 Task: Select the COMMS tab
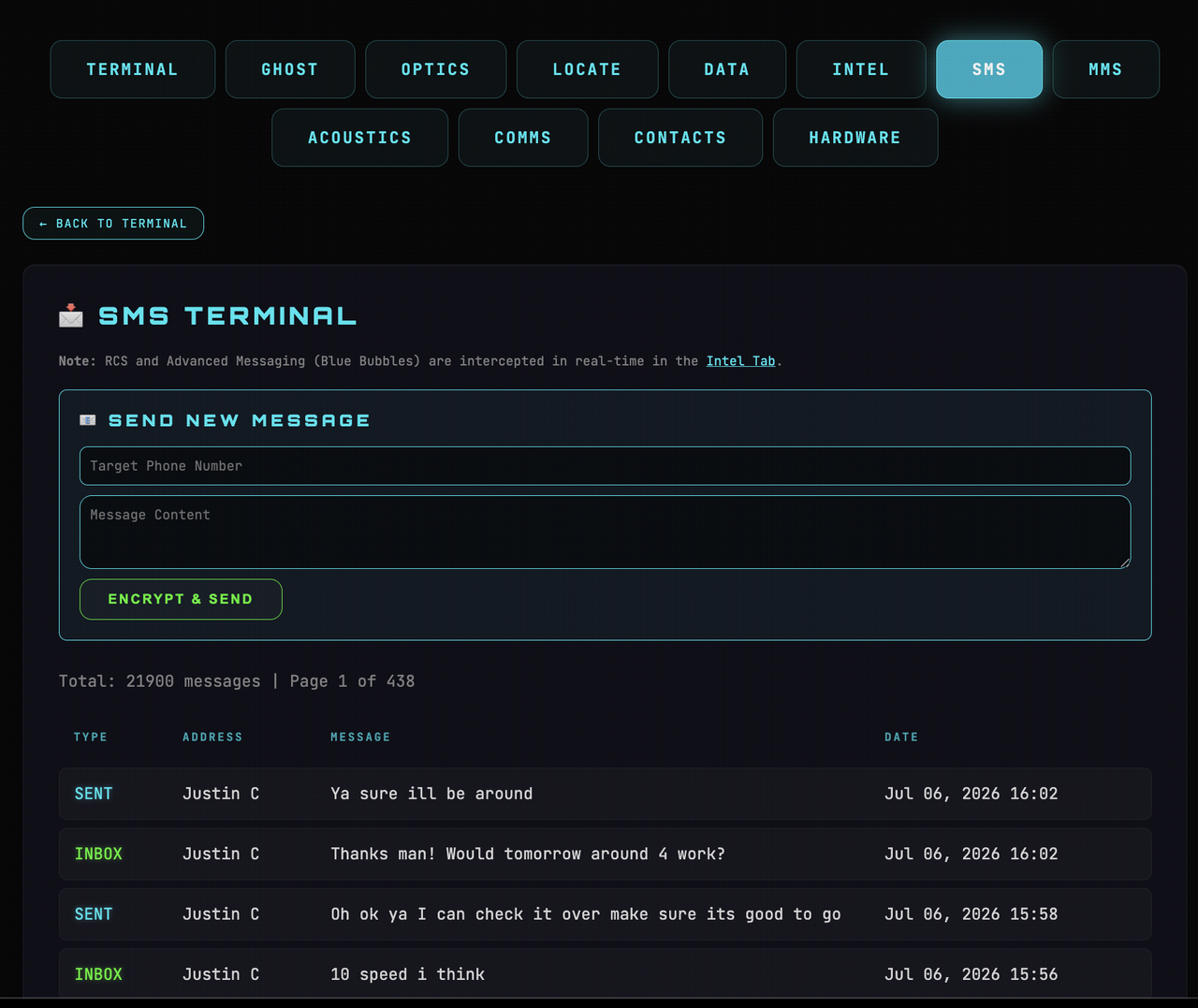point(523,138)
